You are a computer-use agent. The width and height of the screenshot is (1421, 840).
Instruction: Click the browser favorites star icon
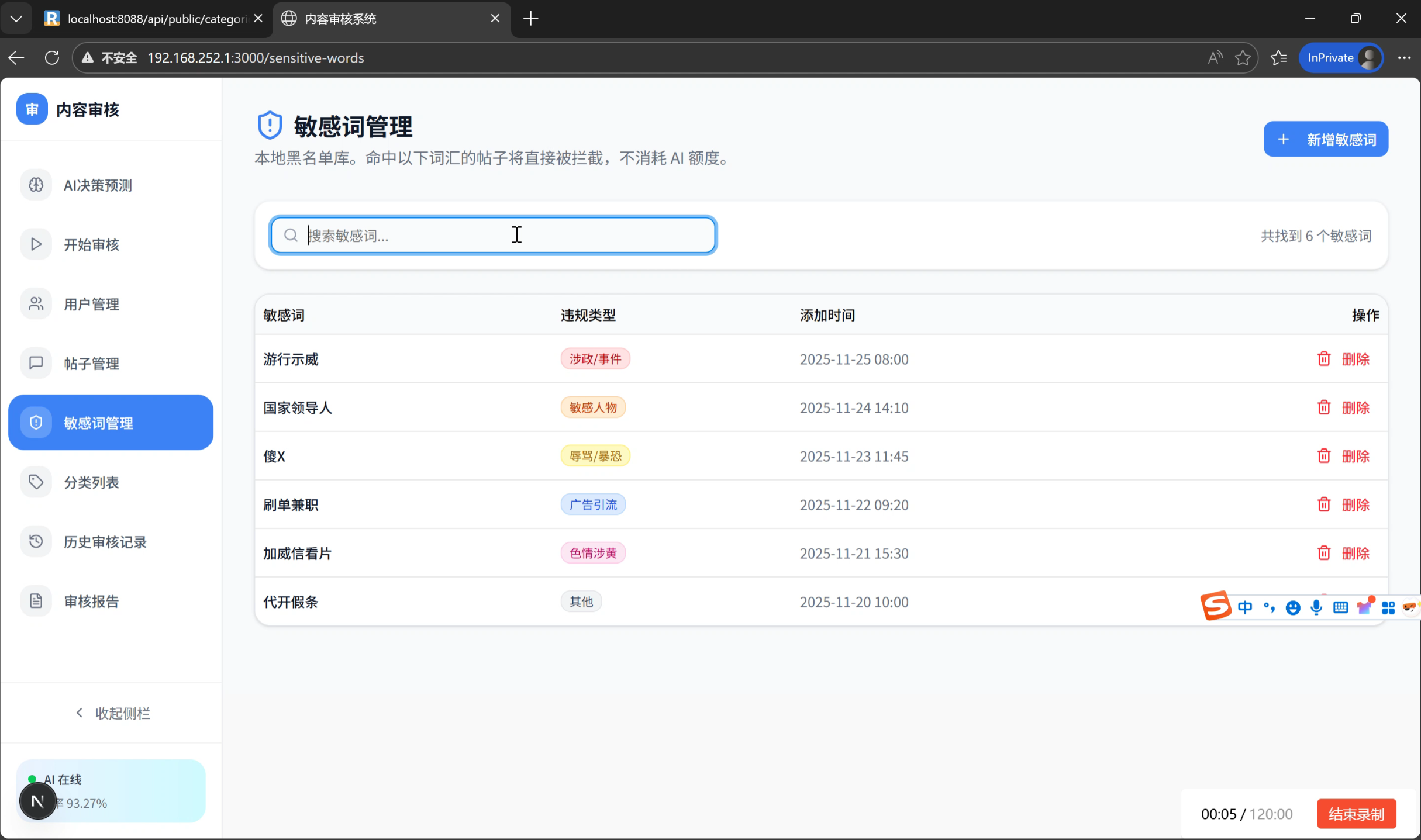1243,58
